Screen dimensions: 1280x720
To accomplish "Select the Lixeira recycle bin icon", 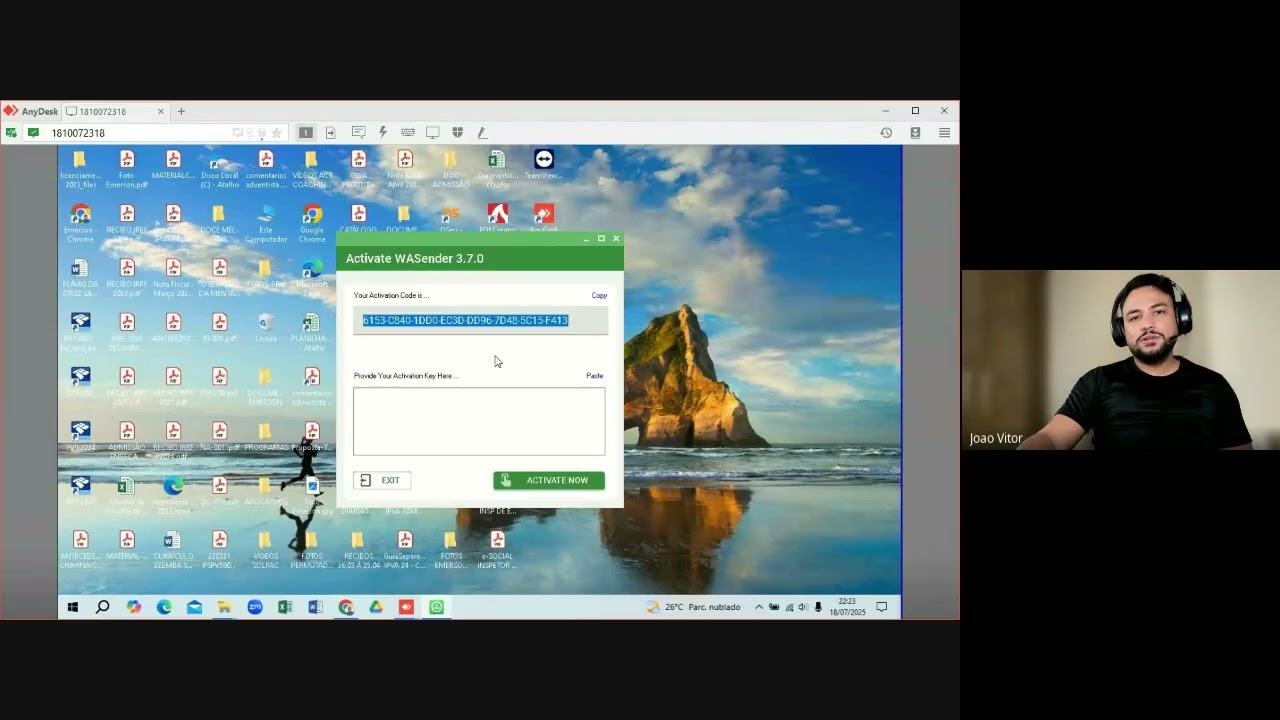I will (x=265, y=328).
